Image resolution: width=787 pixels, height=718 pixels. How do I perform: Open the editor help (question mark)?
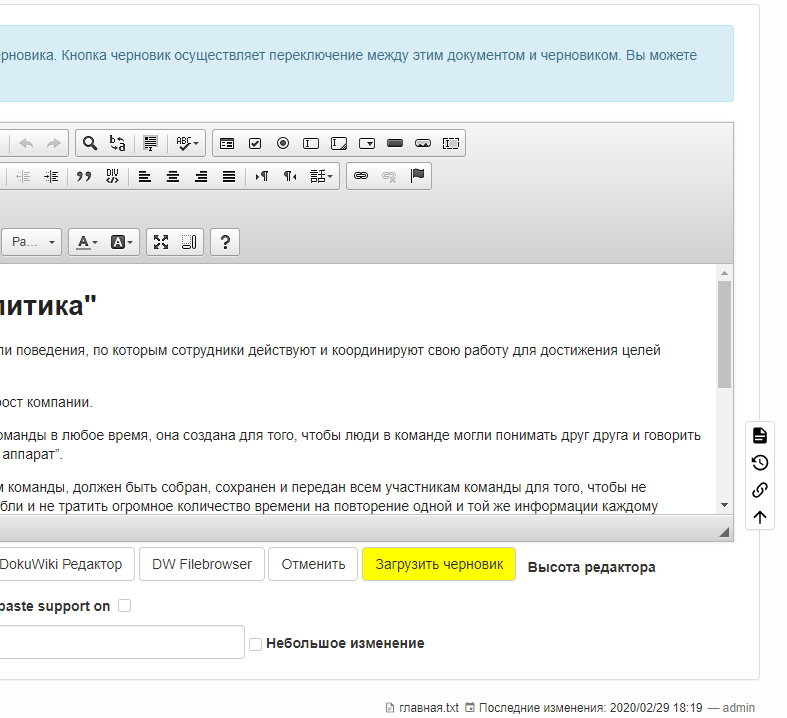[225, 242]
